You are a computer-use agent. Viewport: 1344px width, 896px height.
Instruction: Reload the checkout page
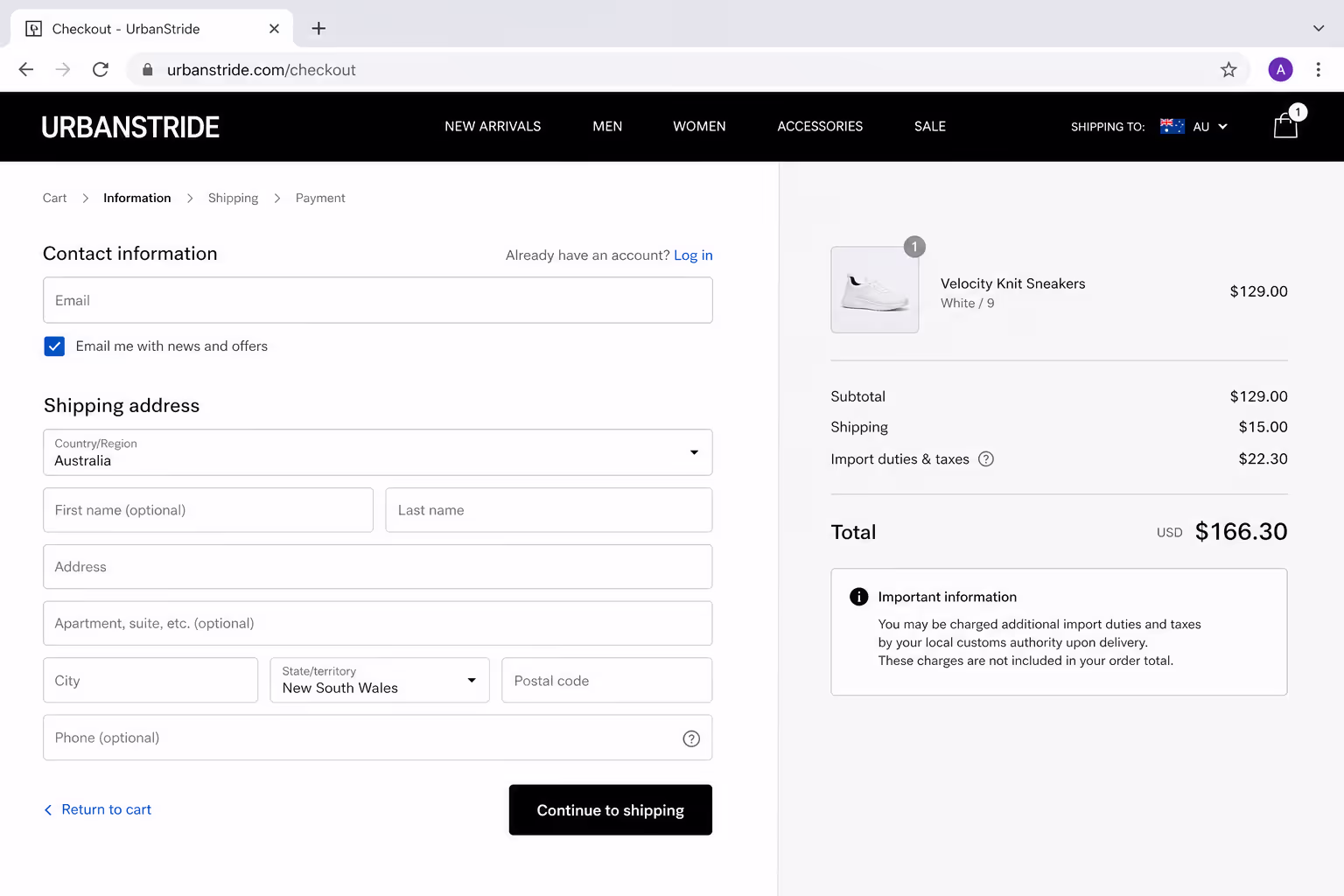click(101, 70)
